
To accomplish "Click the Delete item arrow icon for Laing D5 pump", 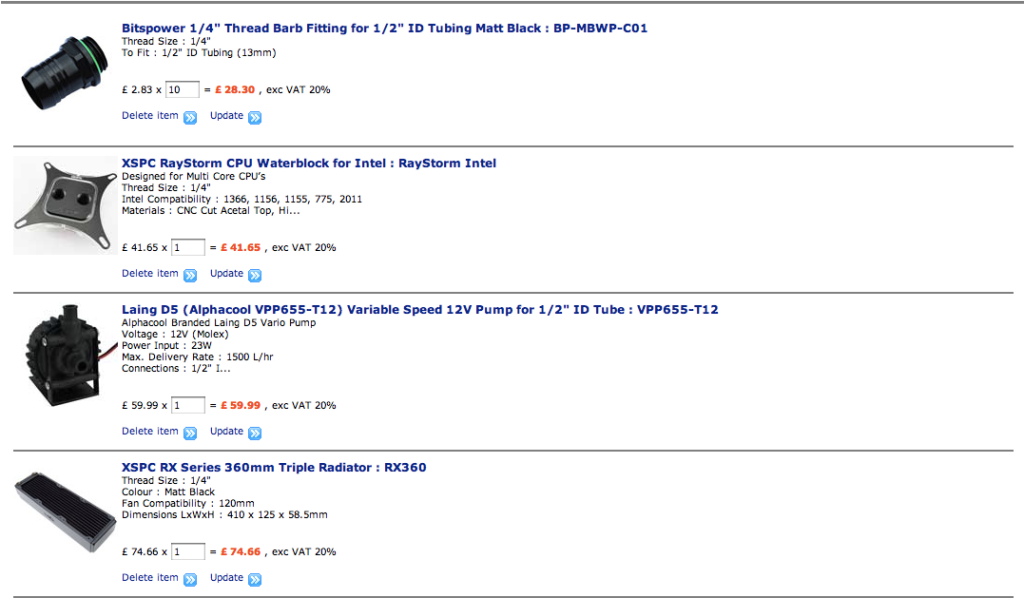I will (190, 433).
